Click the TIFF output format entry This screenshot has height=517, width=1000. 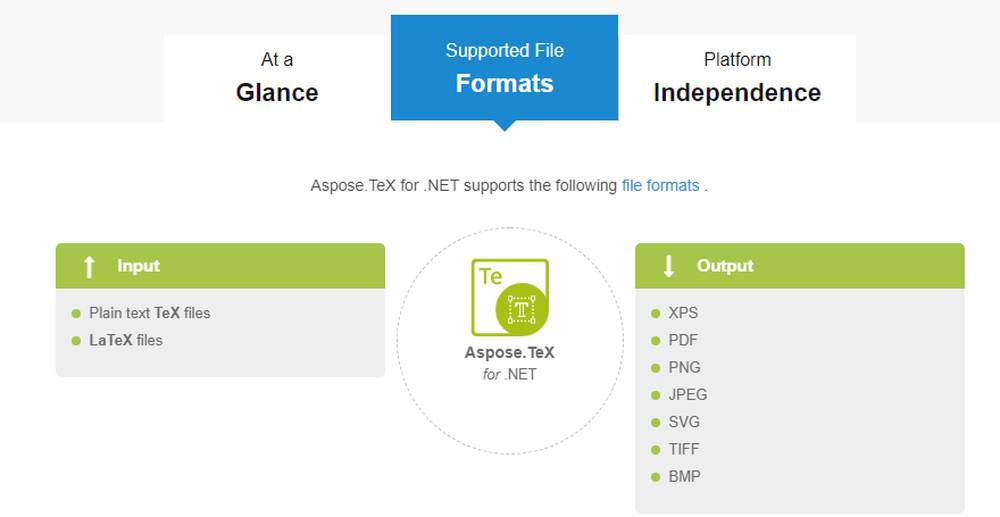[x=684, y=450]
